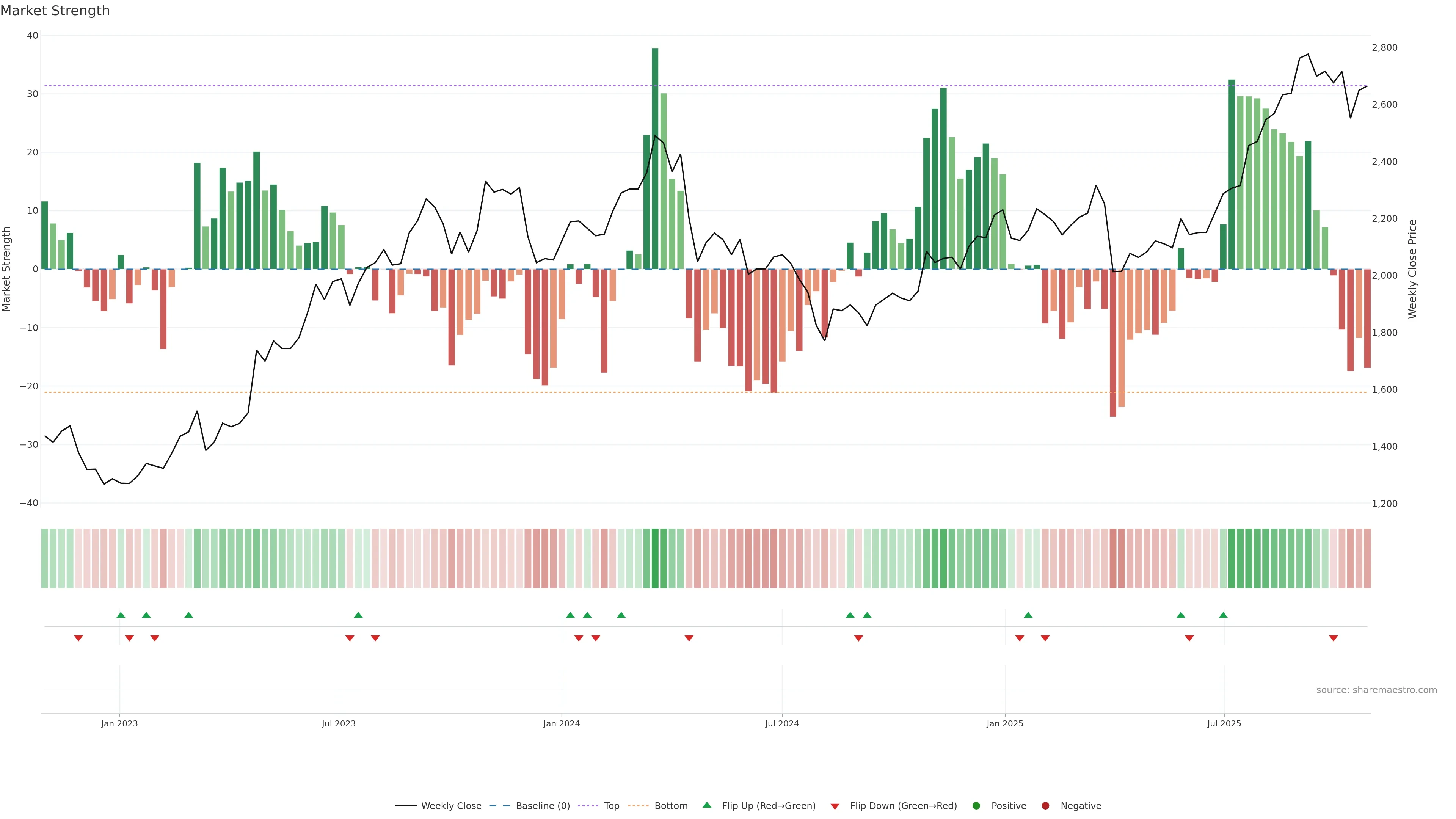The height and width of the screenshot is (819, 1456).
Task: Click the darkest green heatmap strip cell in early 2024
Action: (x=655, y=559)
